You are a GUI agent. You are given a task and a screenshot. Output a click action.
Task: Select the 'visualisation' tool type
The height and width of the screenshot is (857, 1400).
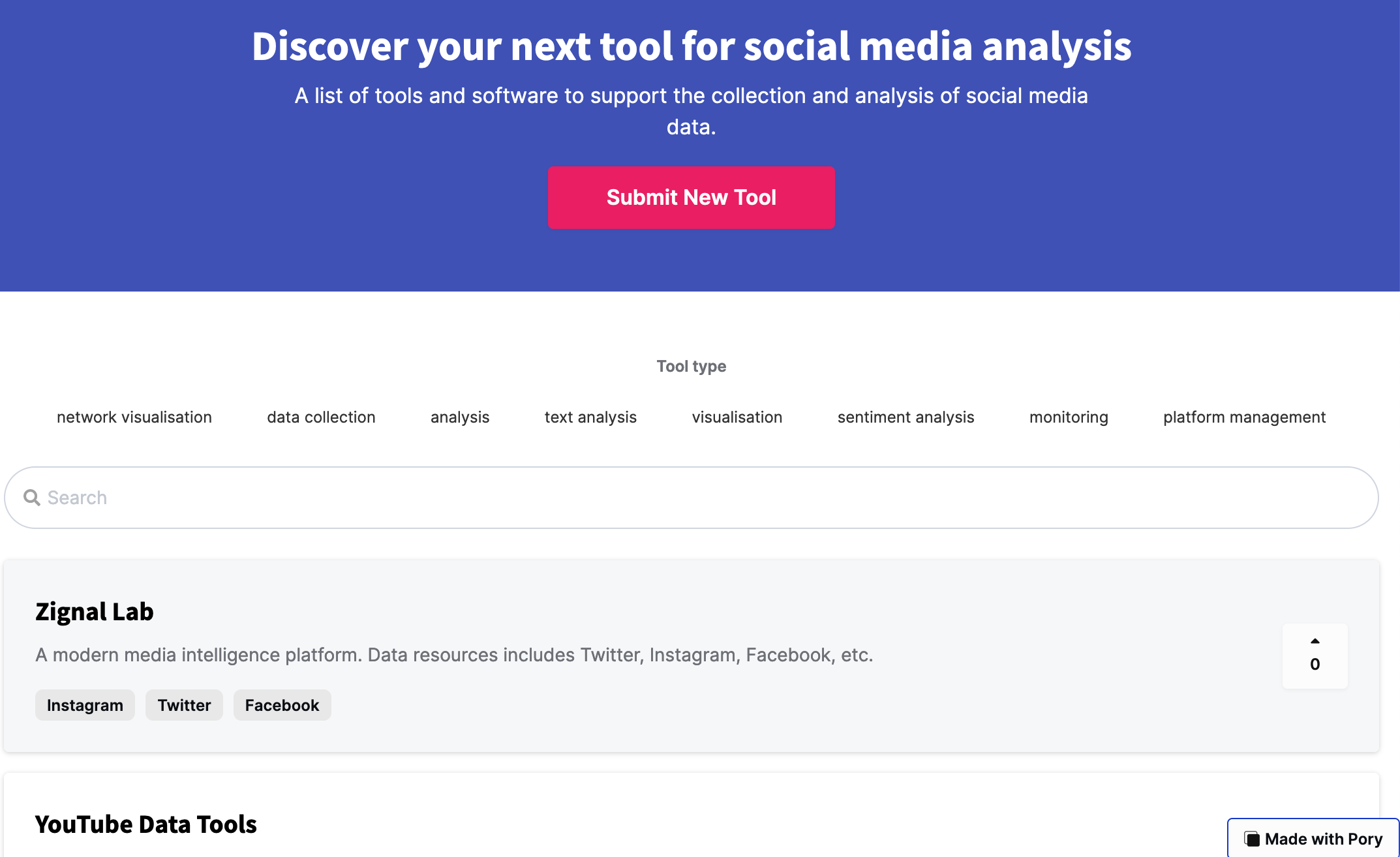[x=737, y=417]
